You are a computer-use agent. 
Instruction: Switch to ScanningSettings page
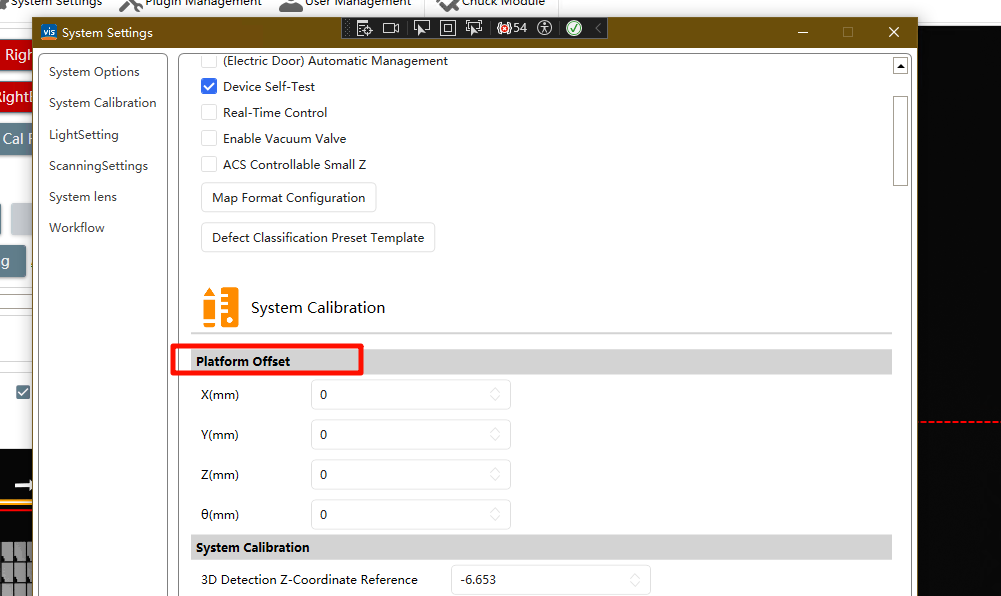coord(98,166)
